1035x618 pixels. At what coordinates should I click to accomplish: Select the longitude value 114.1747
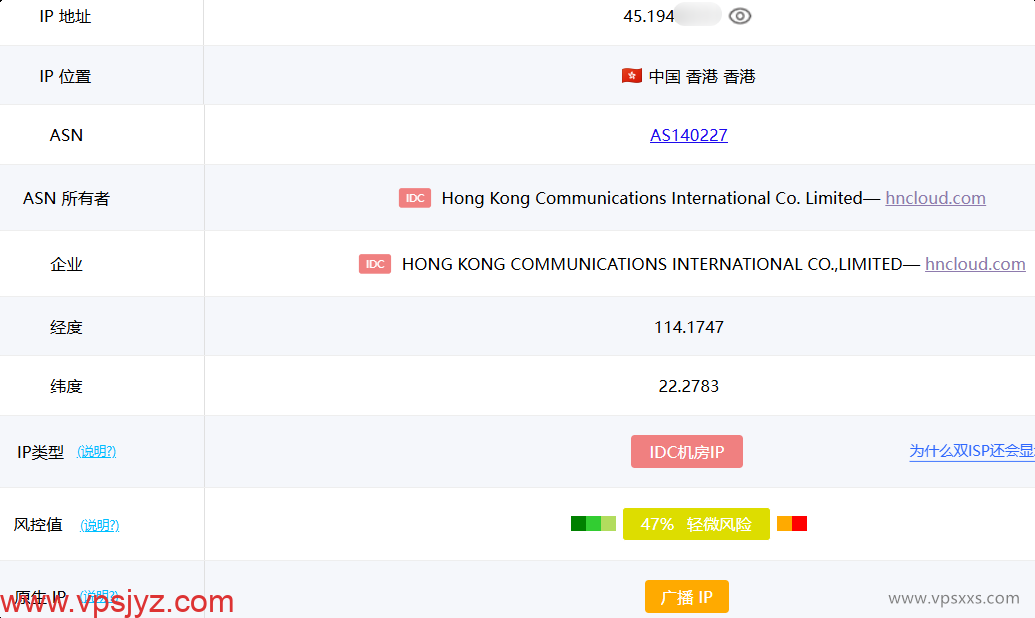tap(689, 325)
